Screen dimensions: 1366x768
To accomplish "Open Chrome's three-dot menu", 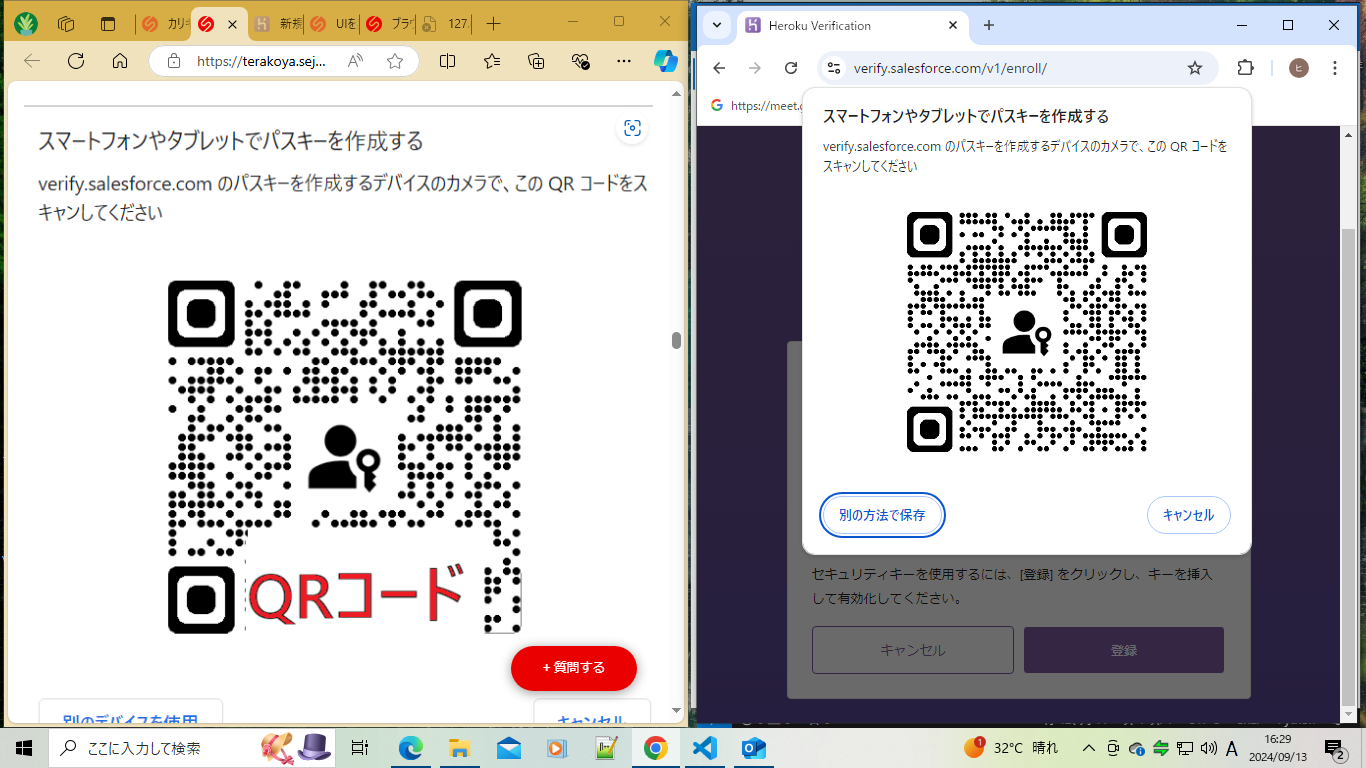I will pyautogui.click(x=1337, y=67).
